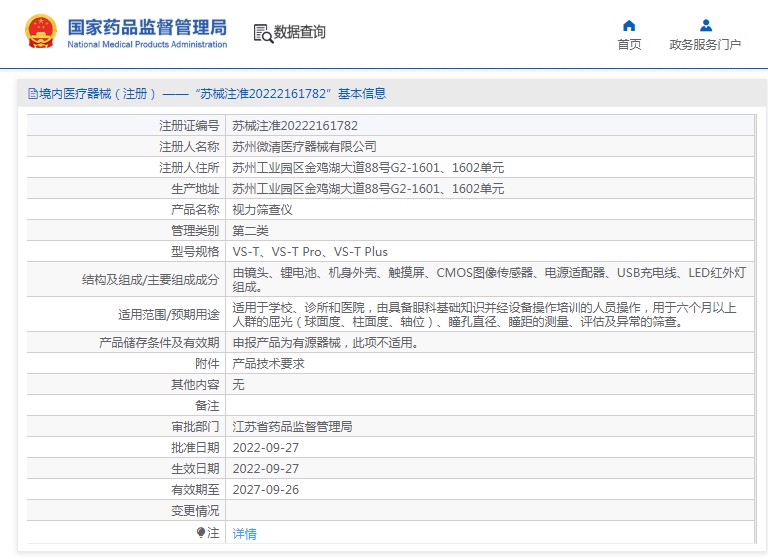Select expiry date 2027-09-26
The image size is (768, 559).
pos(265,490)
